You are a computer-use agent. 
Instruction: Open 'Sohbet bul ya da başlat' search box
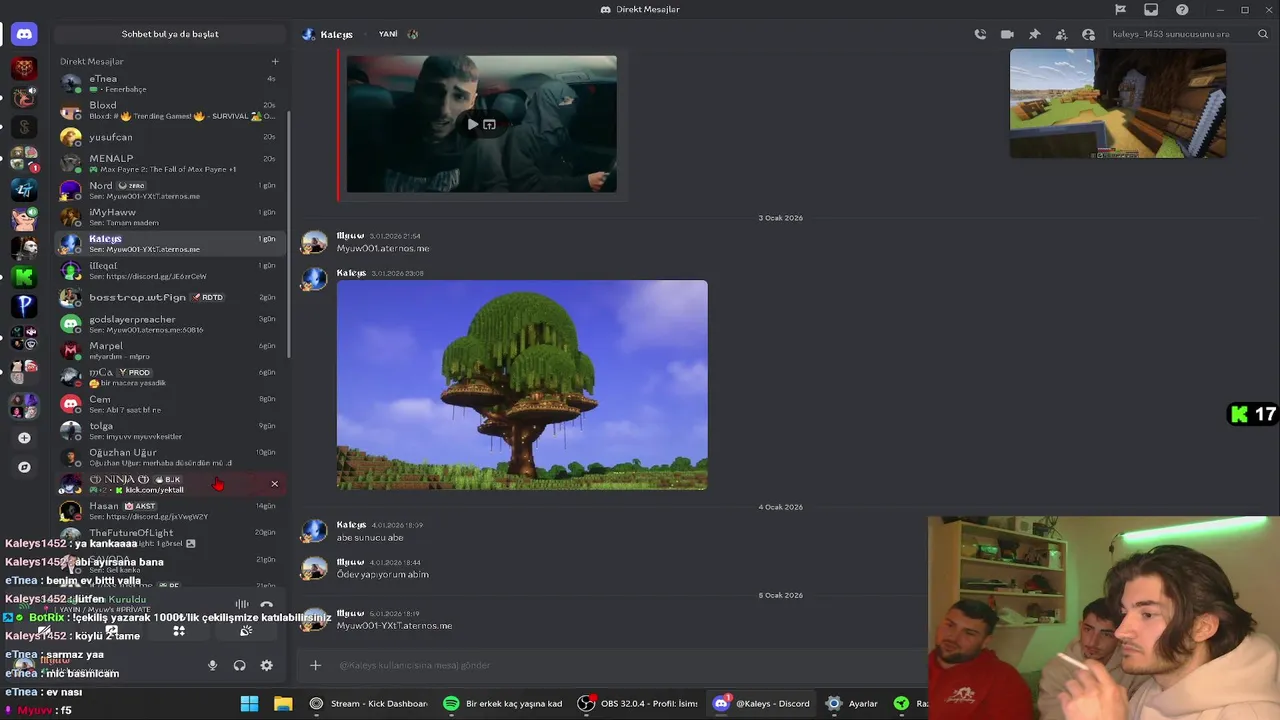point(170,34)
